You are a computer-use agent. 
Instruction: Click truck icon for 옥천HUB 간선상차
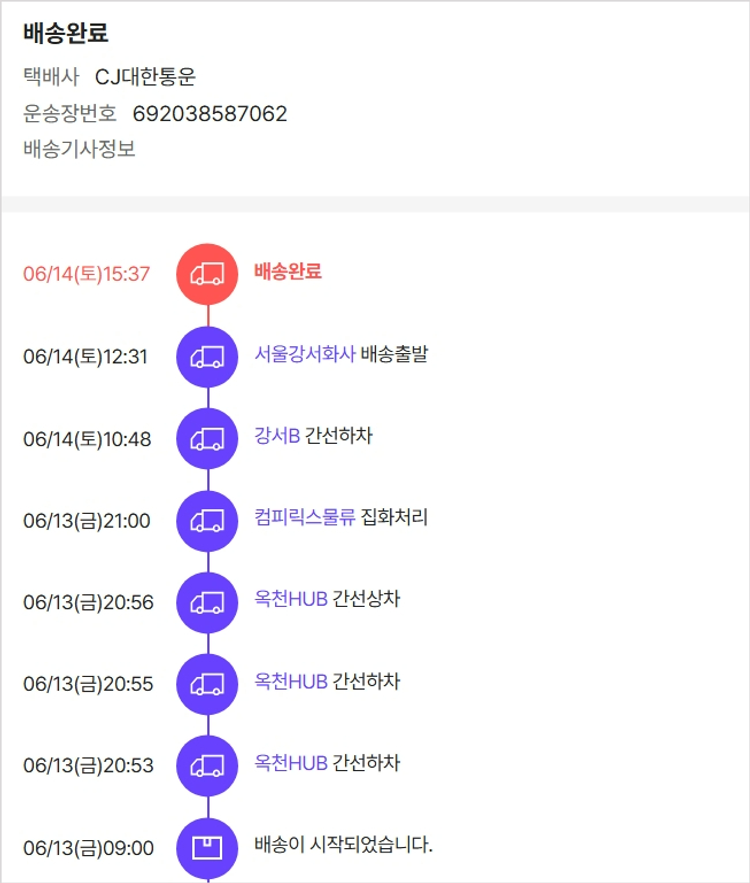tap(207, 602)
